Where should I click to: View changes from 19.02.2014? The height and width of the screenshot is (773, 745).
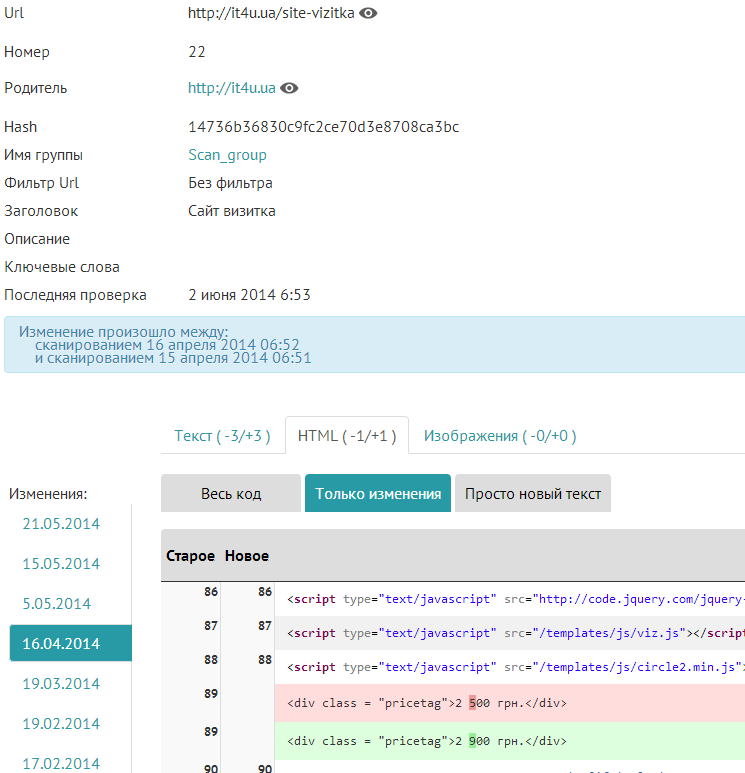point(62,724)
